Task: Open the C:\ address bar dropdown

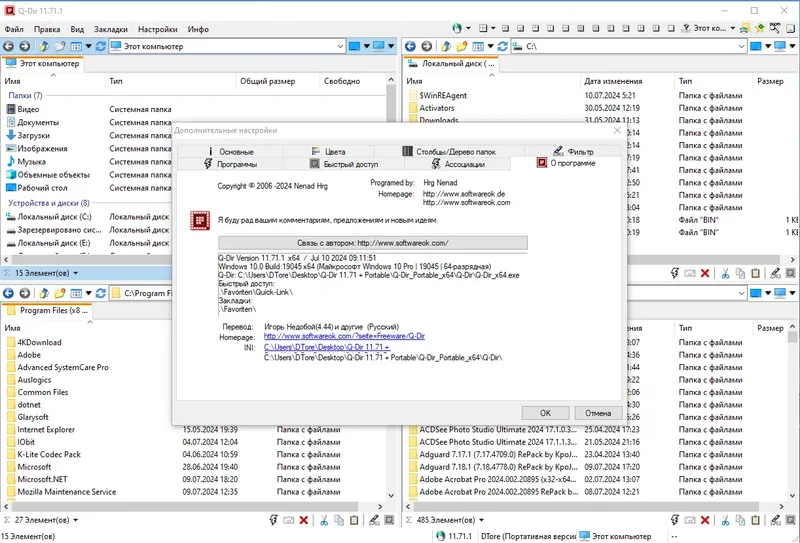Action: (x=741, y=46)
